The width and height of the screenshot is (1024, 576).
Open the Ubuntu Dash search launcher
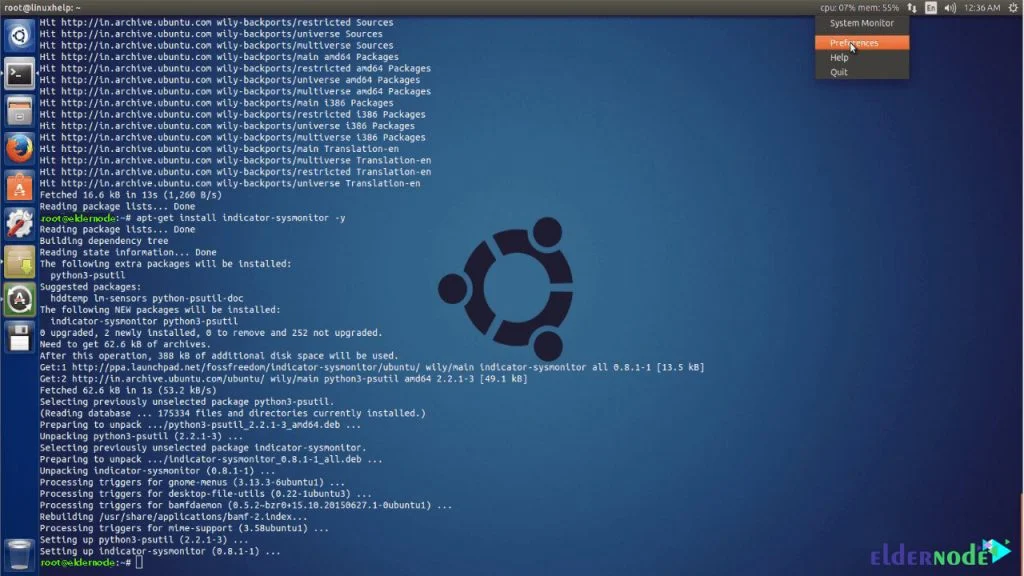[x=19, y=36]
